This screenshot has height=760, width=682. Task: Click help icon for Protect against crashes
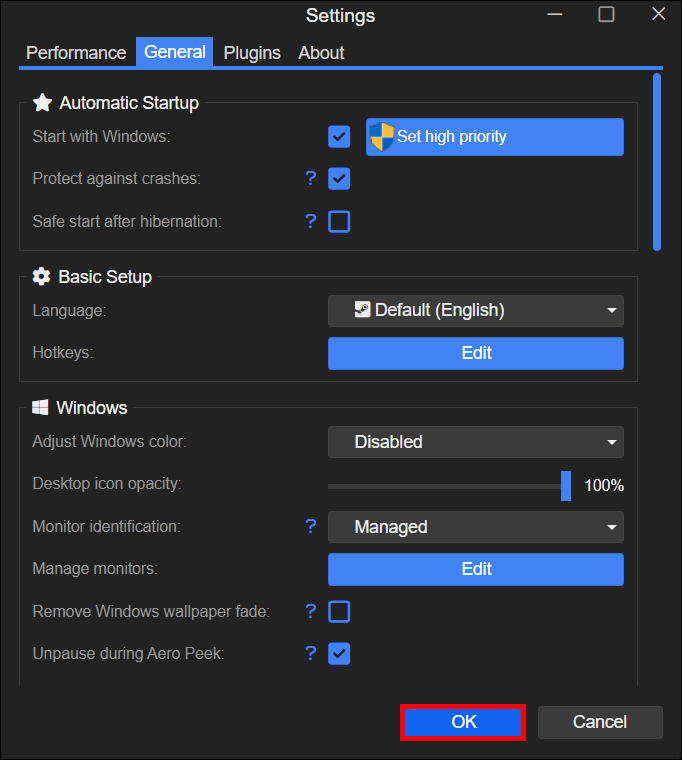(311, 179)
